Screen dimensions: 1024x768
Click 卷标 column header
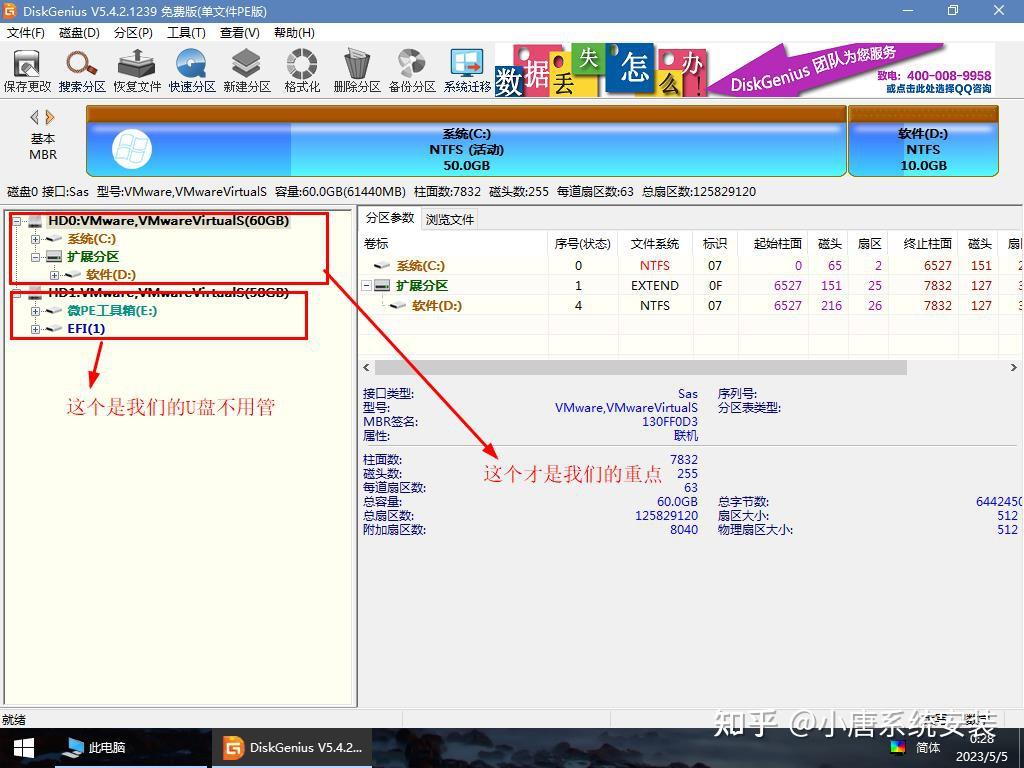[453, 244]
